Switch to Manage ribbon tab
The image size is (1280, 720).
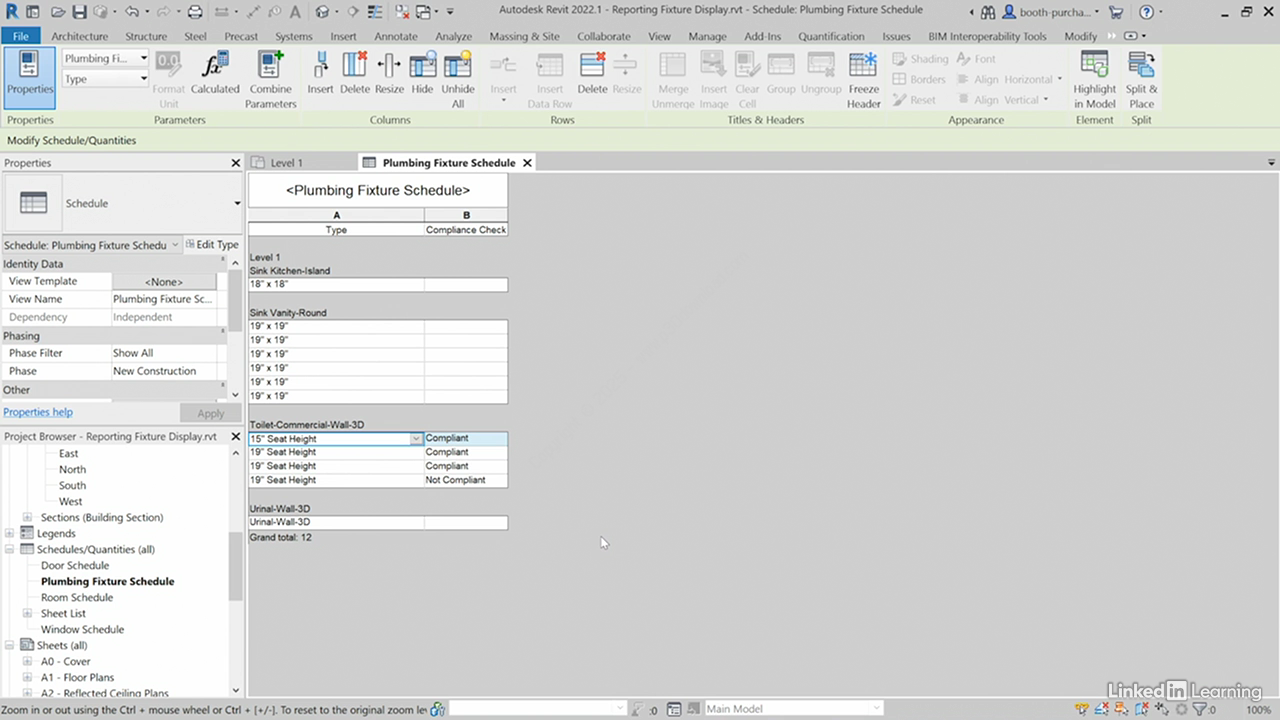click(707, 36)
